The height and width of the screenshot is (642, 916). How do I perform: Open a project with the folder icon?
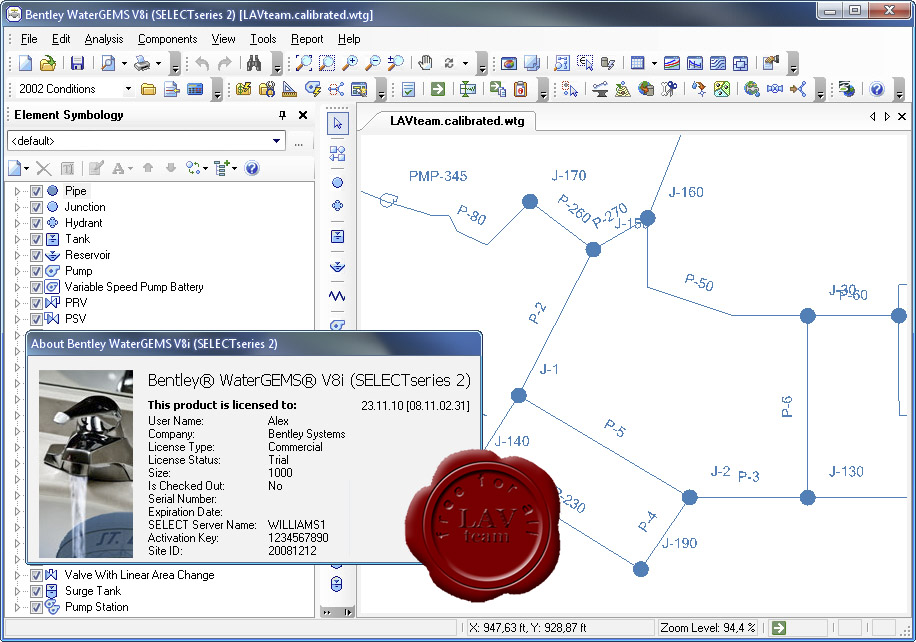(47, 63)
